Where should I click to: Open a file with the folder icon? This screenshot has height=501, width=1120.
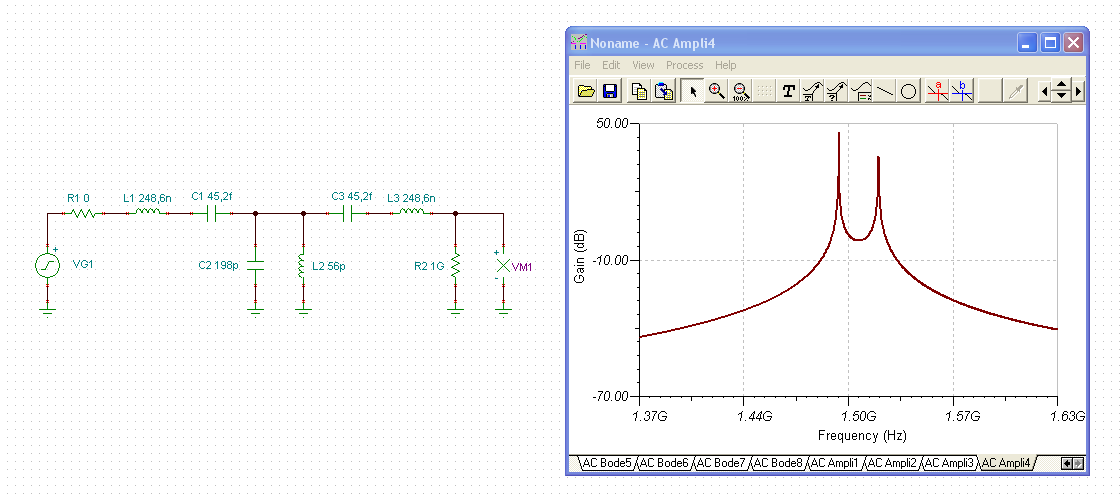point(586,91)
